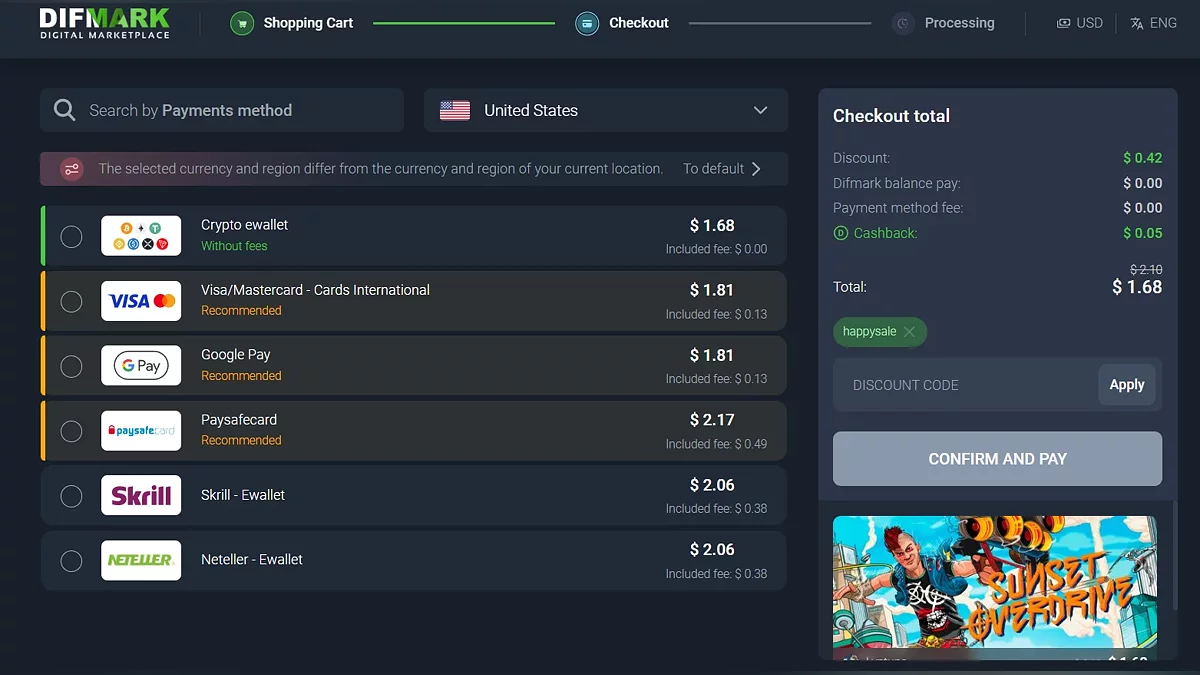Click the Skrill payment logo
Screen dimensions: 1200x675
(141, 495)
